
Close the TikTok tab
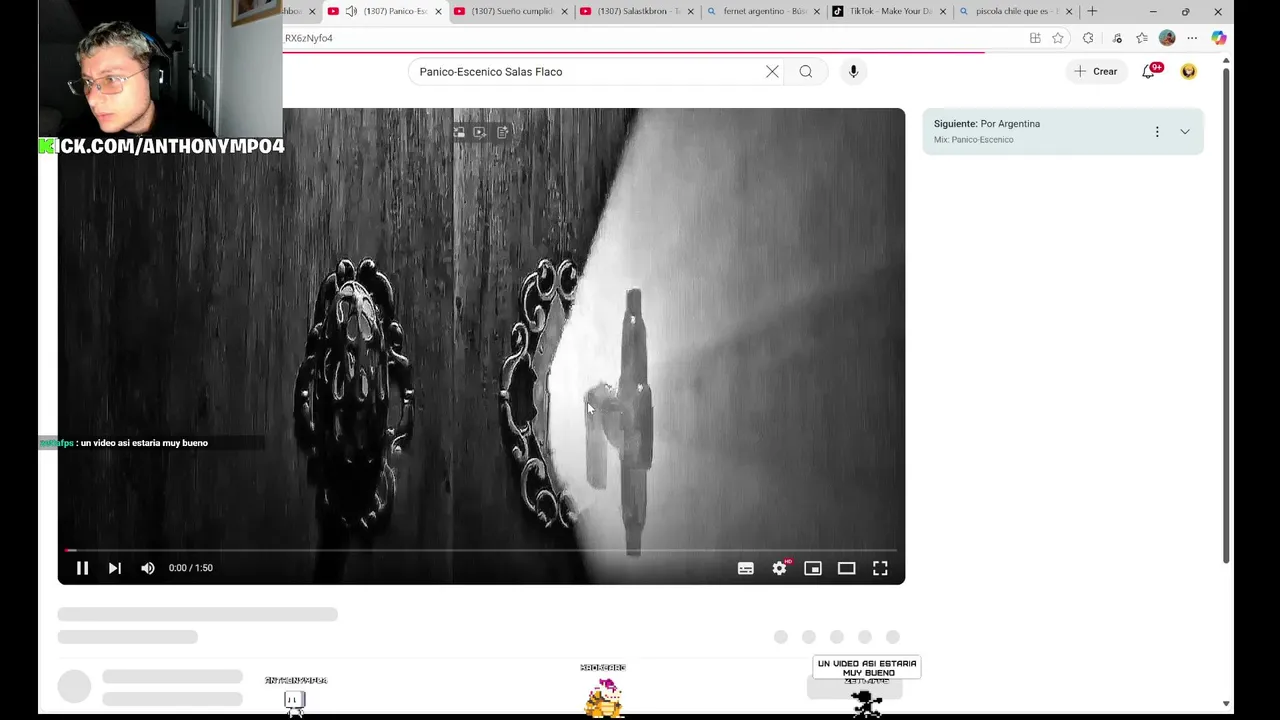point(942,11)
